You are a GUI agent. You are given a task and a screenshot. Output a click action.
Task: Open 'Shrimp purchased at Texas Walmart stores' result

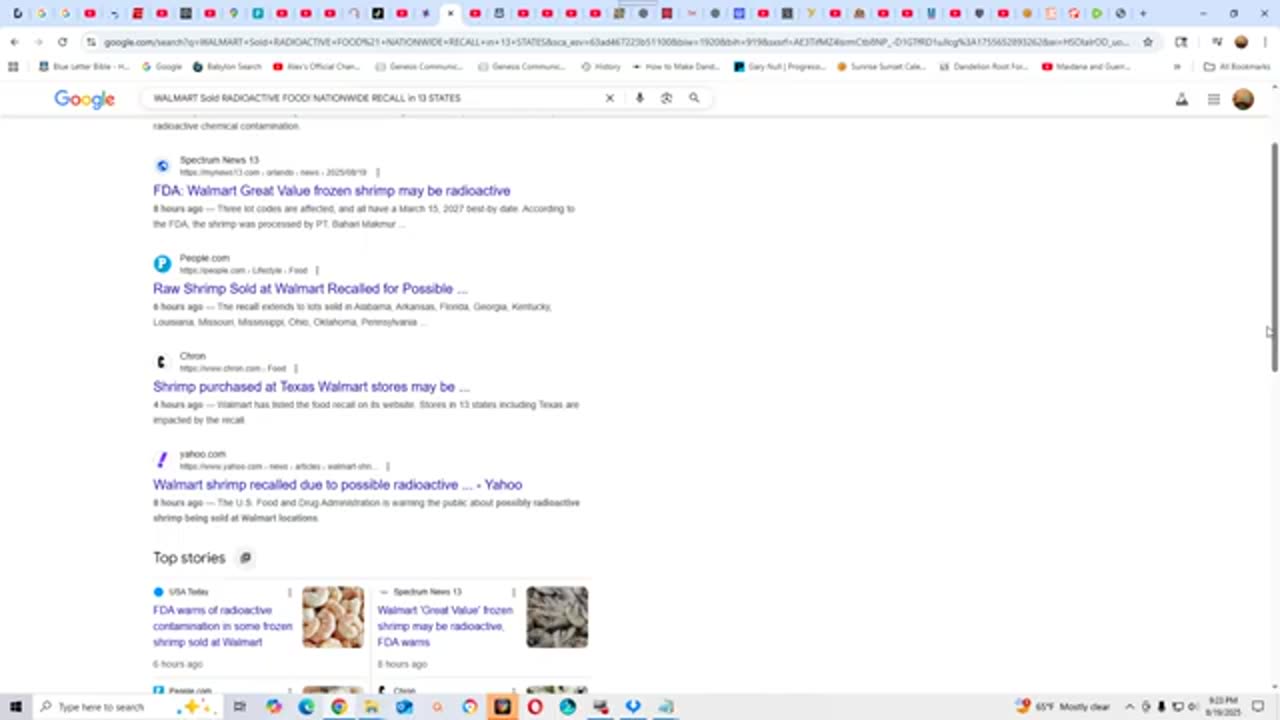(x=311, y=387)
